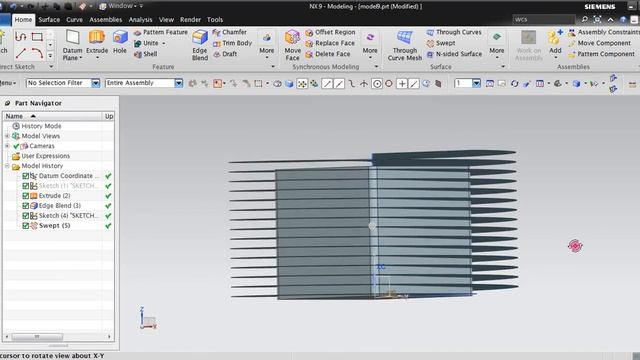The image size is (640, 360).
Task: Select the N-sided Surface tool
Action: [454, 54]
